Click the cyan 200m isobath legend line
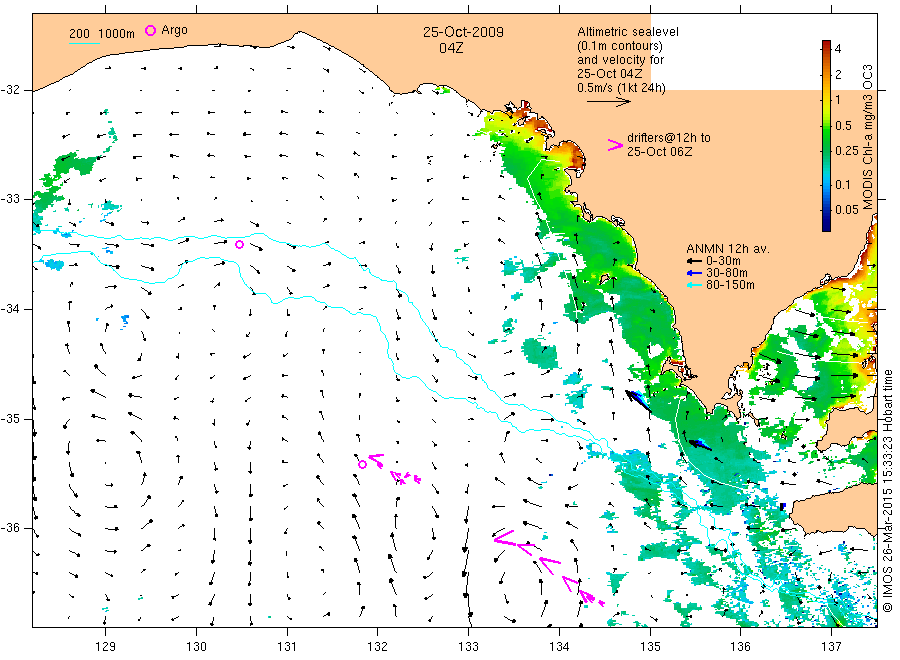 coord(84,43)
